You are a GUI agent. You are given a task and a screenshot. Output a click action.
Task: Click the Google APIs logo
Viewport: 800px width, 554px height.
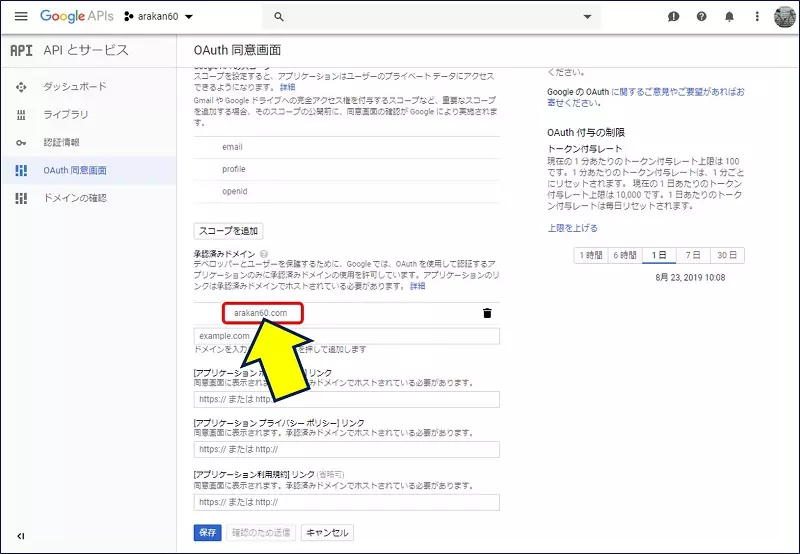(x=77, y=16)
